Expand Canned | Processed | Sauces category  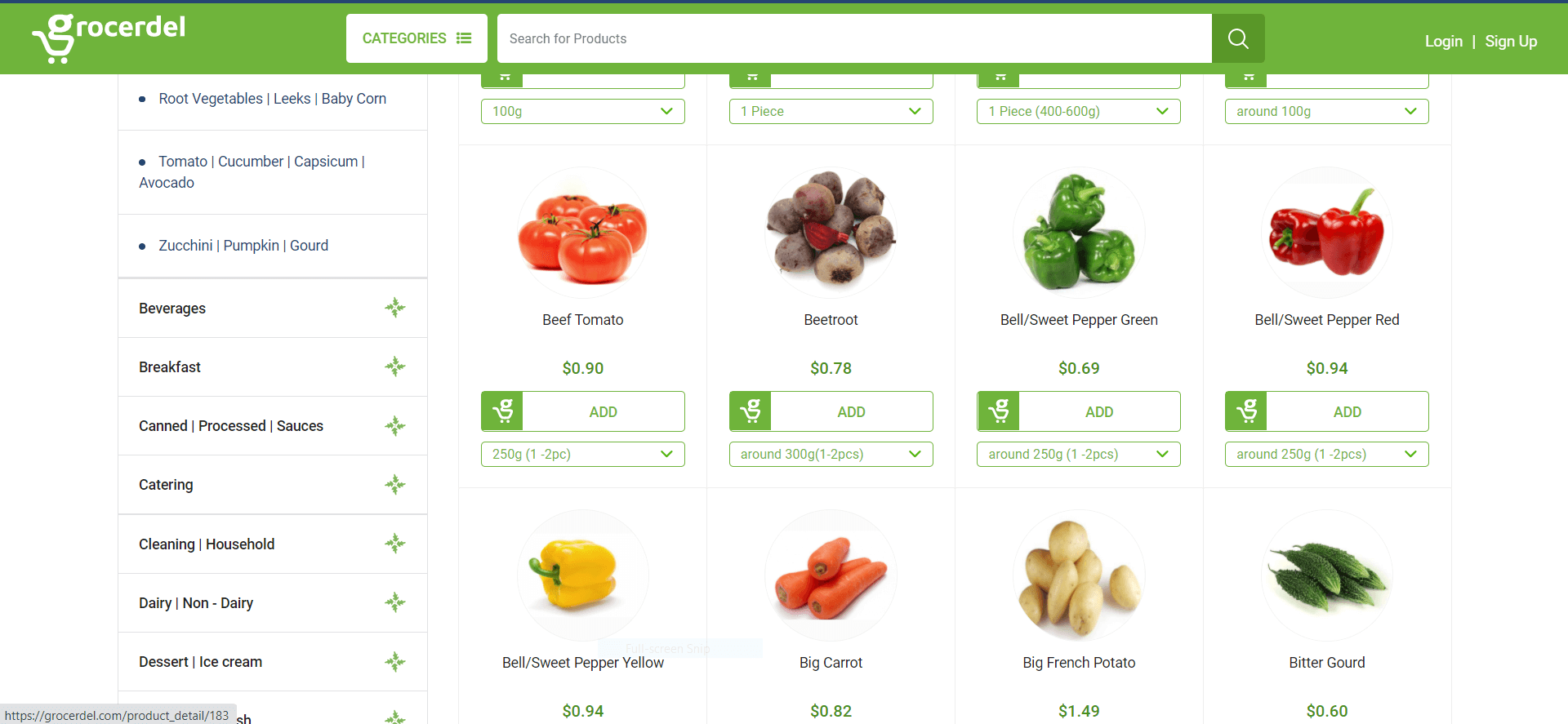pos(395,425)
